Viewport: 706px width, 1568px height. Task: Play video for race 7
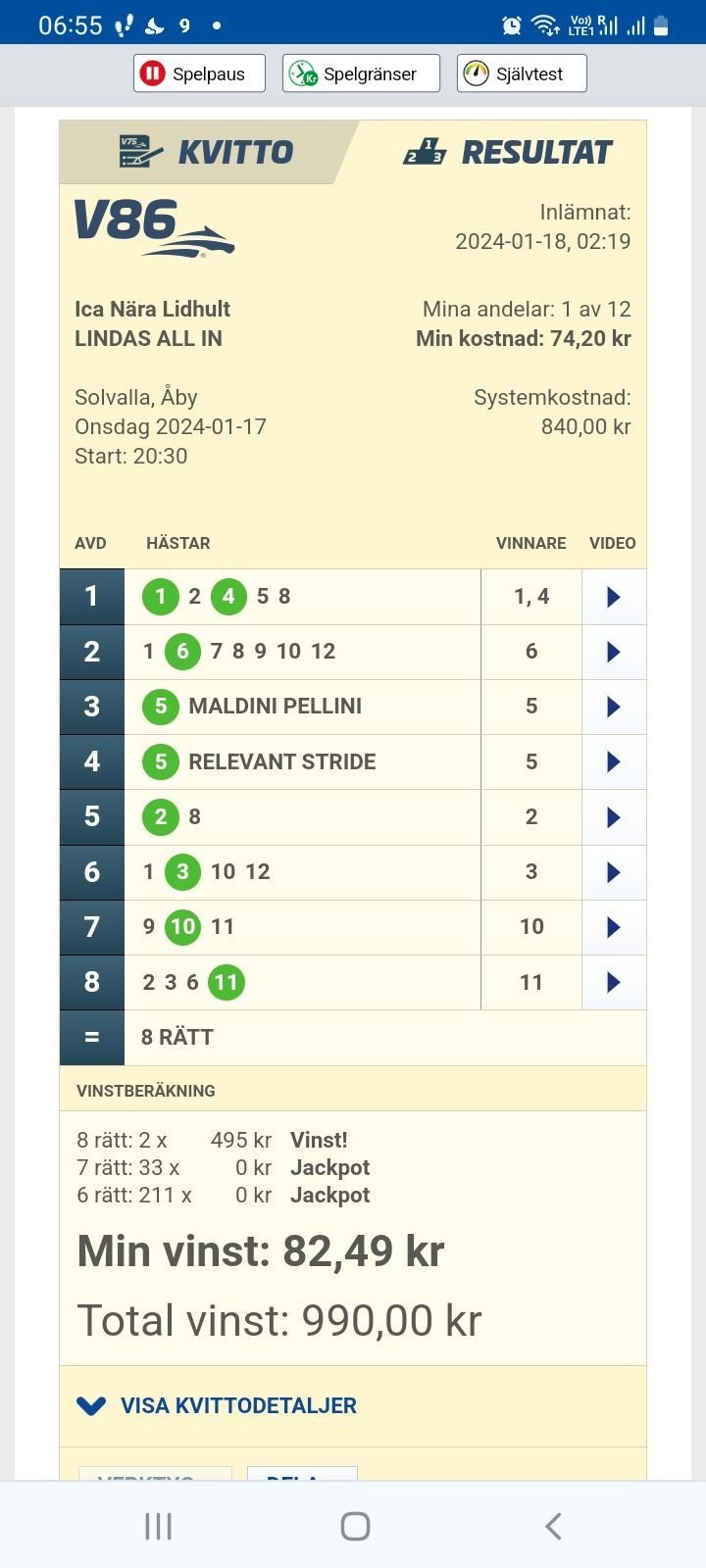(614, 926)
